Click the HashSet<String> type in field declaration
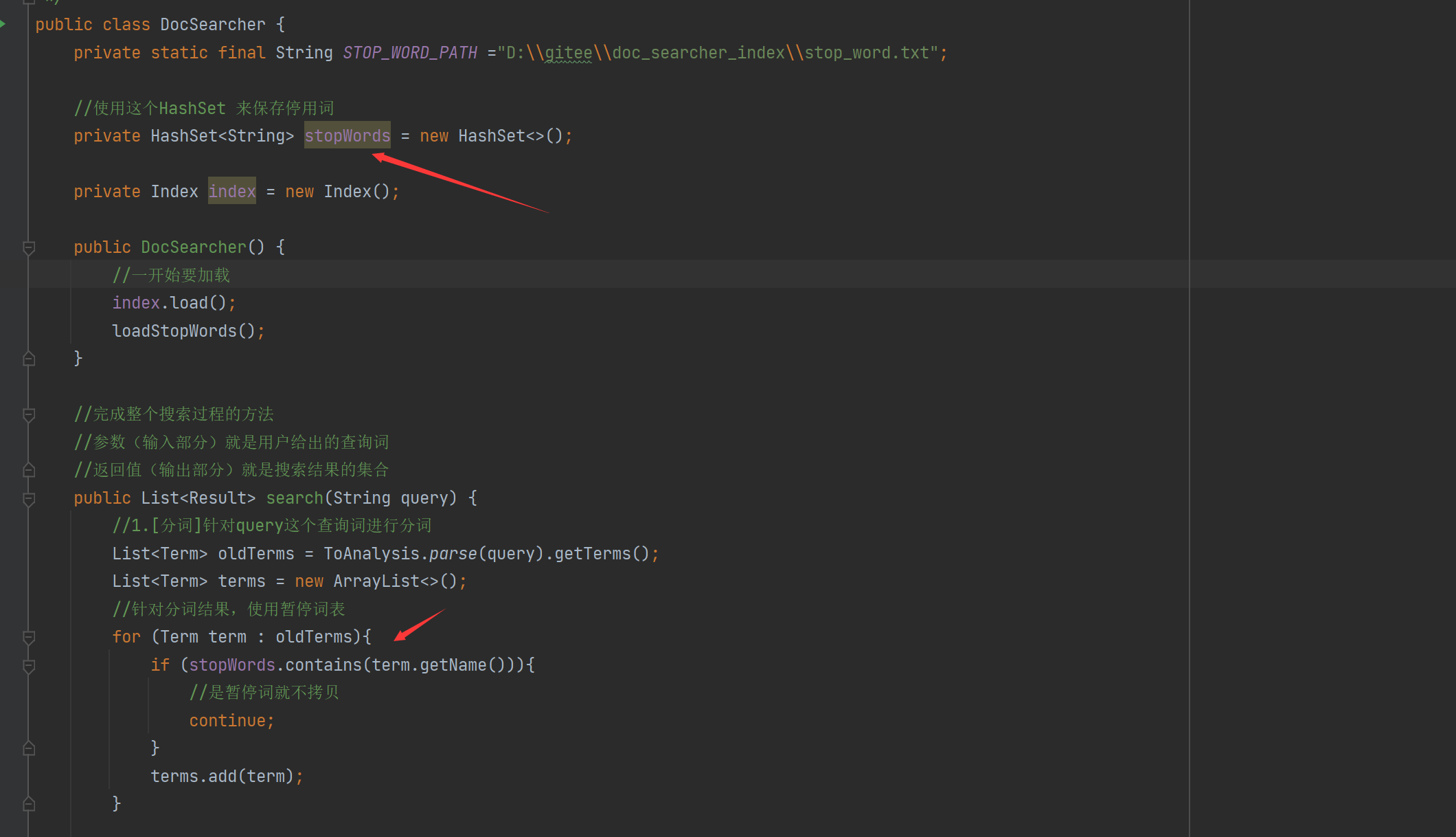 (x=223, y=136)
